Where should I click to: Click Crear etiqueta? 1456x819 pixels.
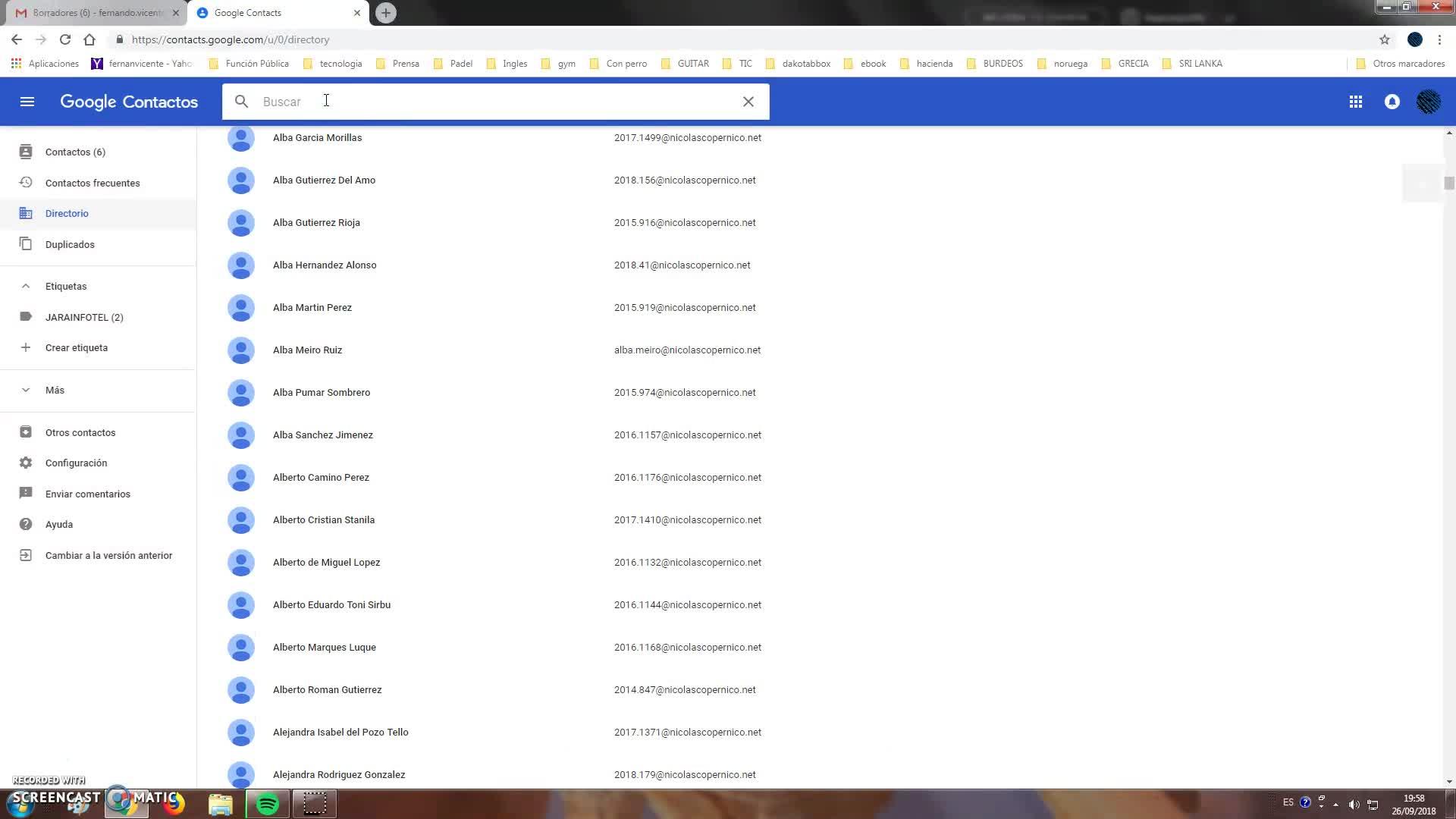(x=76, y=347)
